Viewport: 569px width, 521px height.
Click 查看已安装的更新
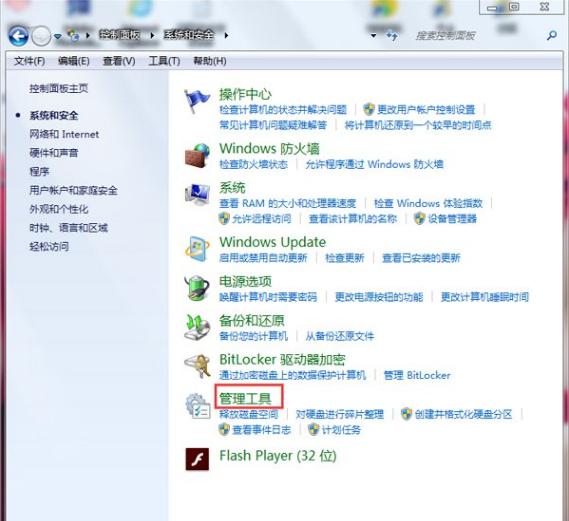point(421,258)
